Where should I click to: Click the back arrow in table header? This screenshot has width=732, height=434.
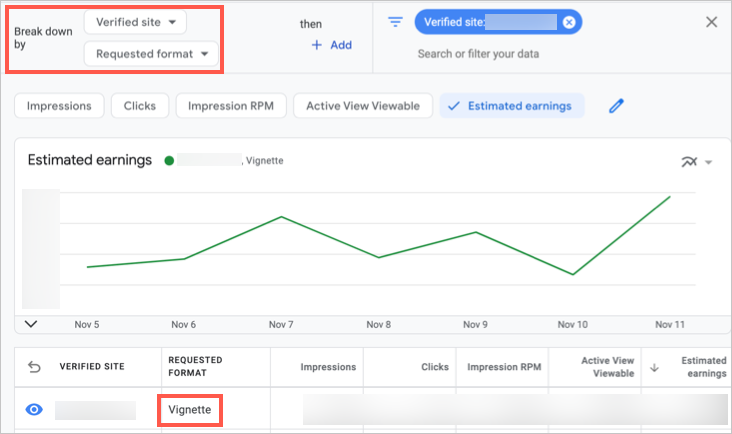(x=35, y=367)
